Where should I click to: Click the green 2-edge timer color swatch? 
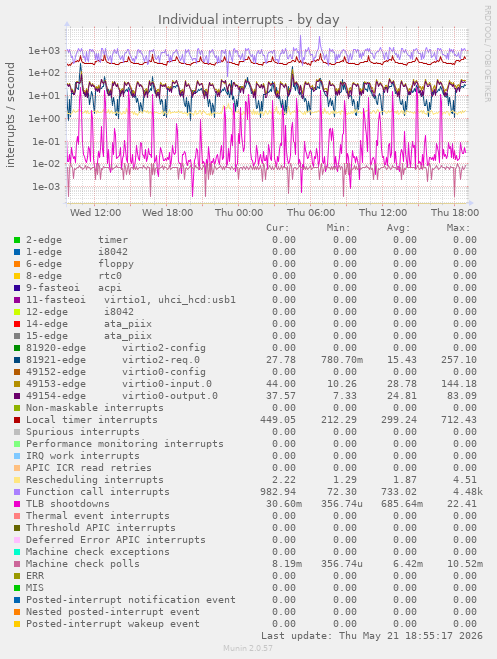coord(17,240)
